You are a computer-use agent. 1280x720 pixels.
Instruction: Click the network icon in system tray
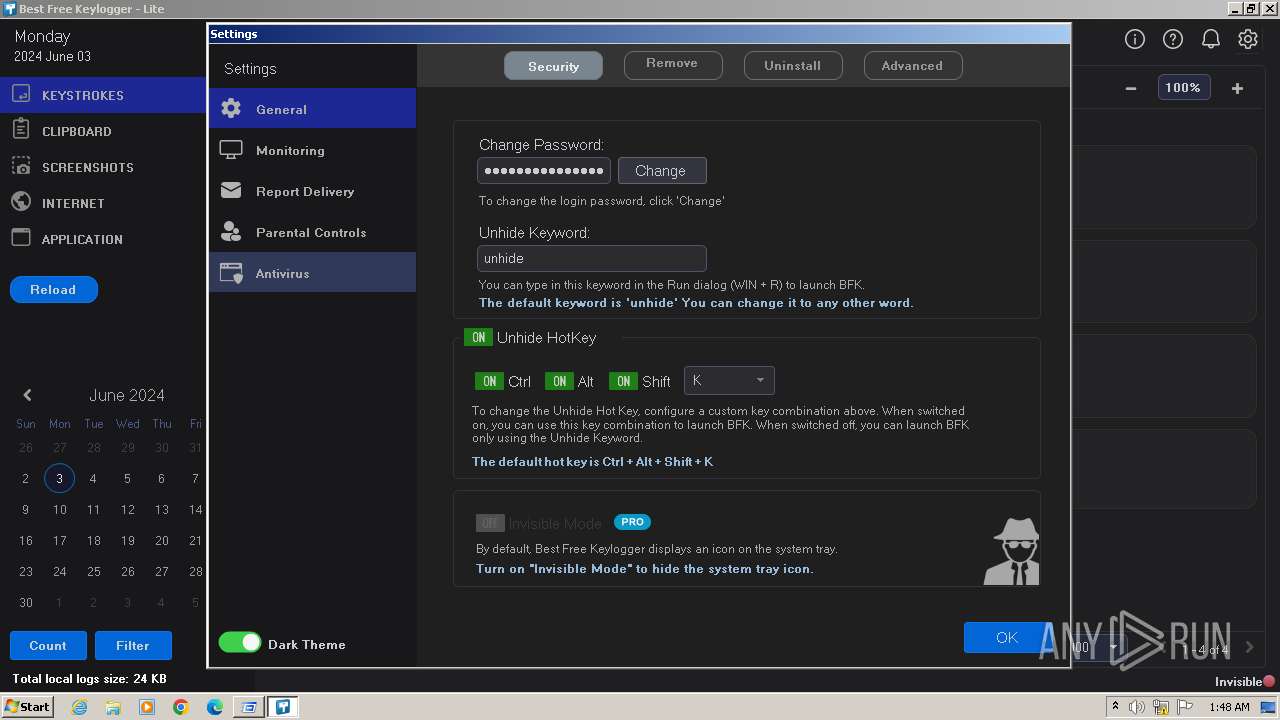(1161, 707)
